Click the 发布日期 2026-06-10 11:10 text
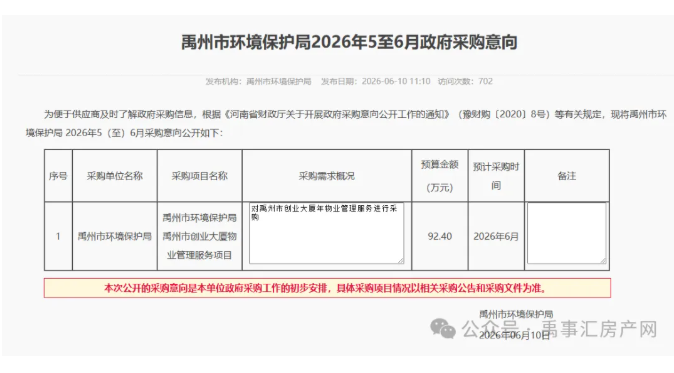Screen dimensions: 674x373 tap(376, 82)
